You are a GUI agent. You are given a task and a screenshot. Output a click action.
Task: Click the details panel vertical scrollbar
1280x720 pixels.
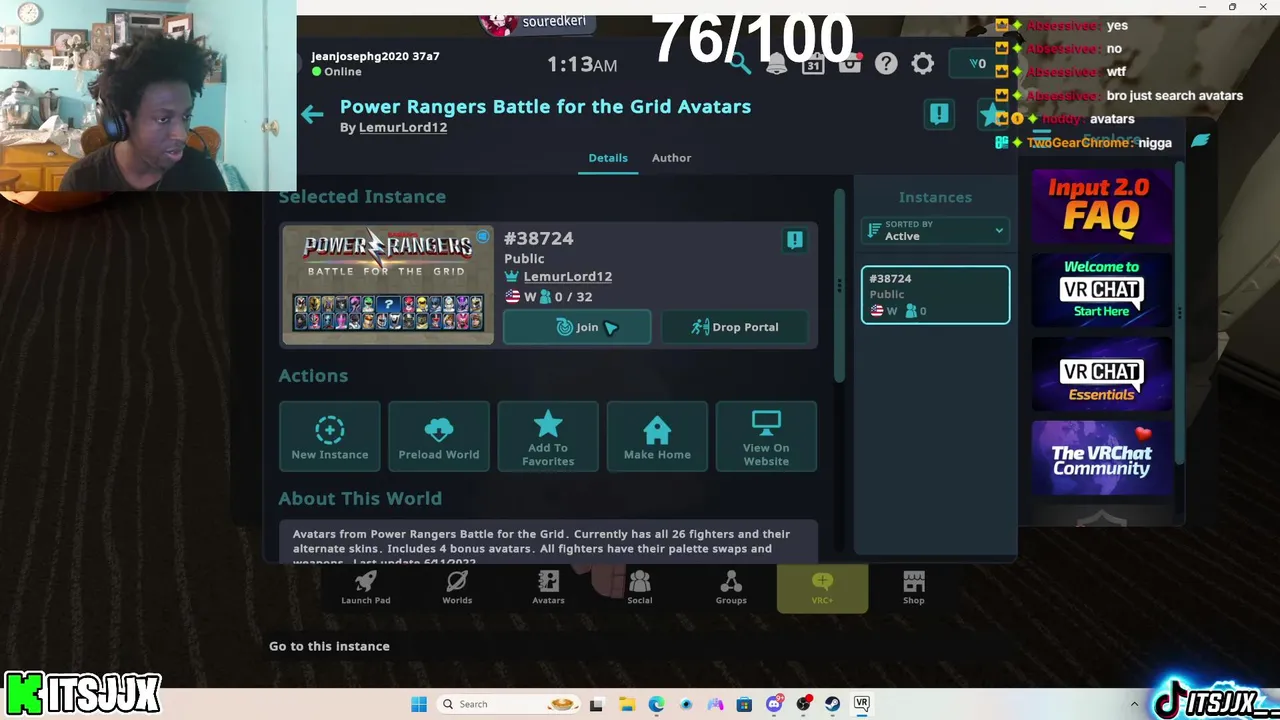point(839,285)
